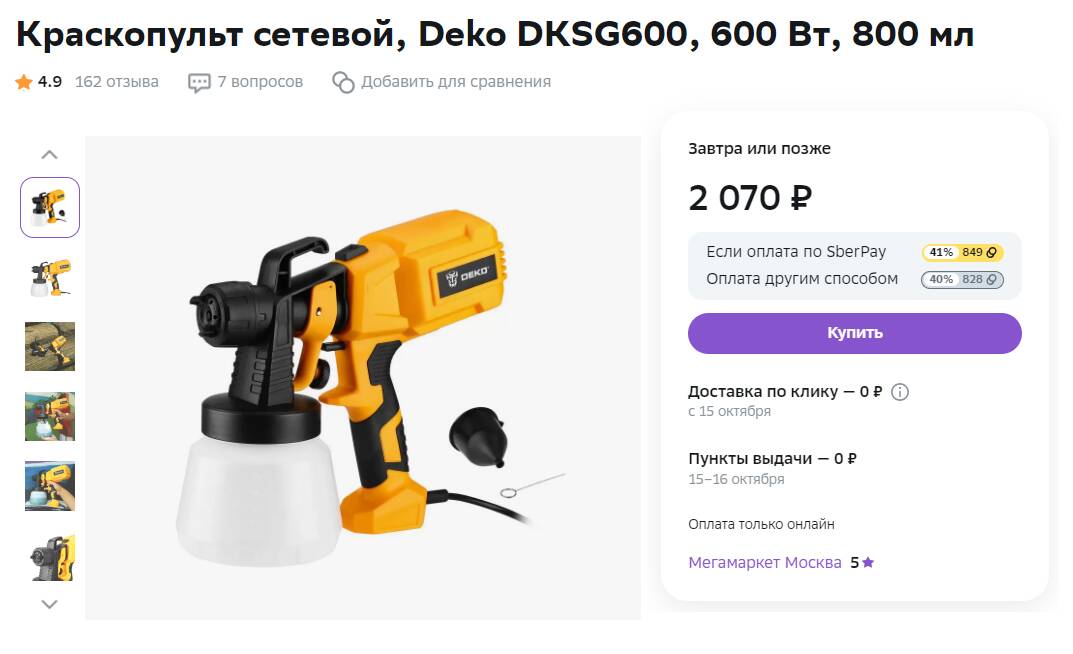Click the 828 bonus badge for other payment
The image size is (1073, 654).
[962, 279]
